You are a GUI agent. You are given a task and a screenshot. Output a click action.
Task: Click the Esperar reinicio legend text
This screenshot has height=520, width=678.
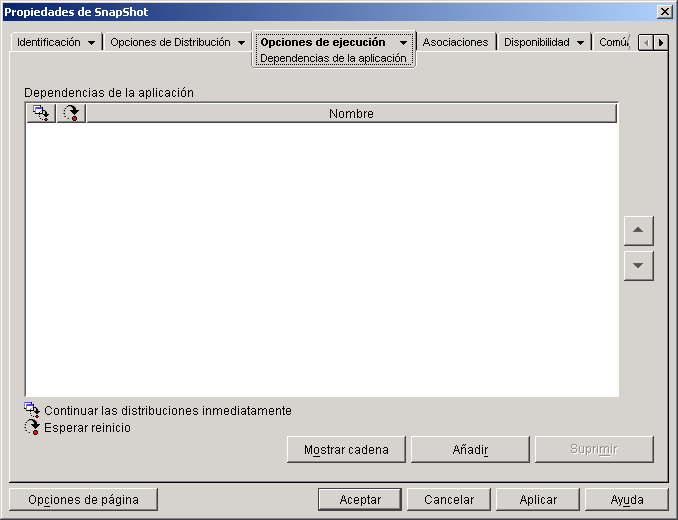click(87, 427)
